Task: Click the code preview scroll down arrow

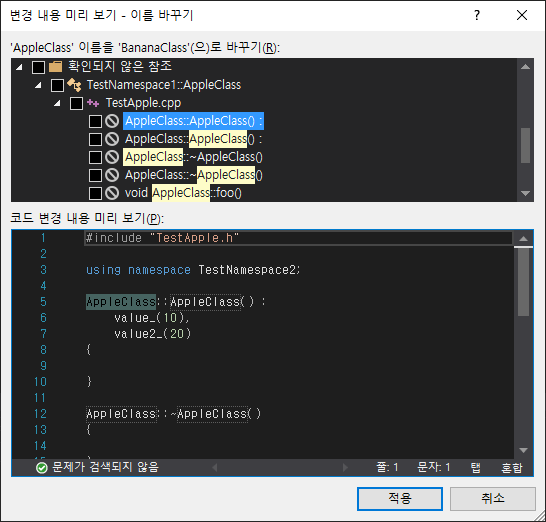Action: pos(523,450)
